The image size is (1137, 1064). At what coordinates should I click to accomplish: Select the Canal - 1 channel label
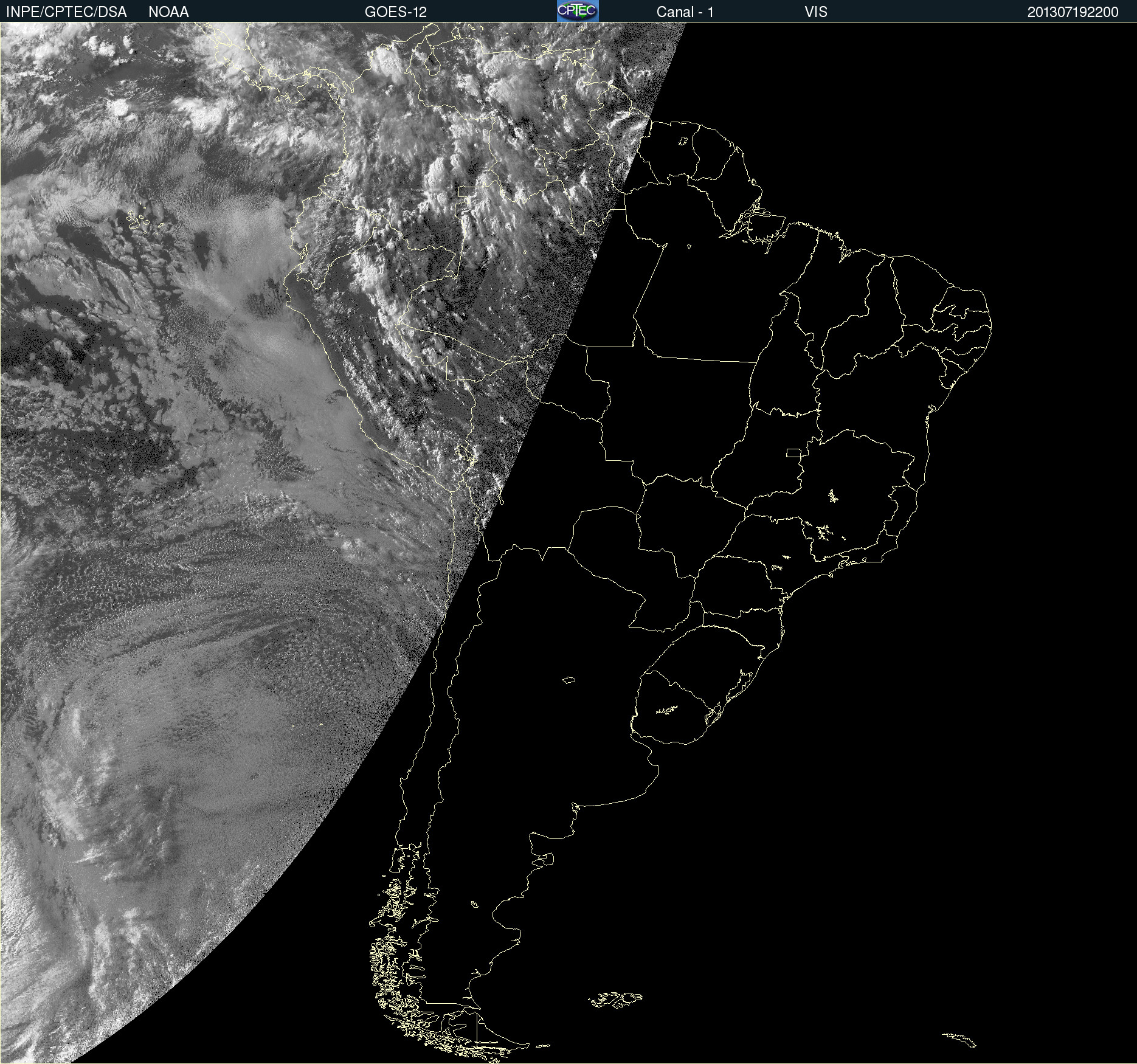point(685,12)
